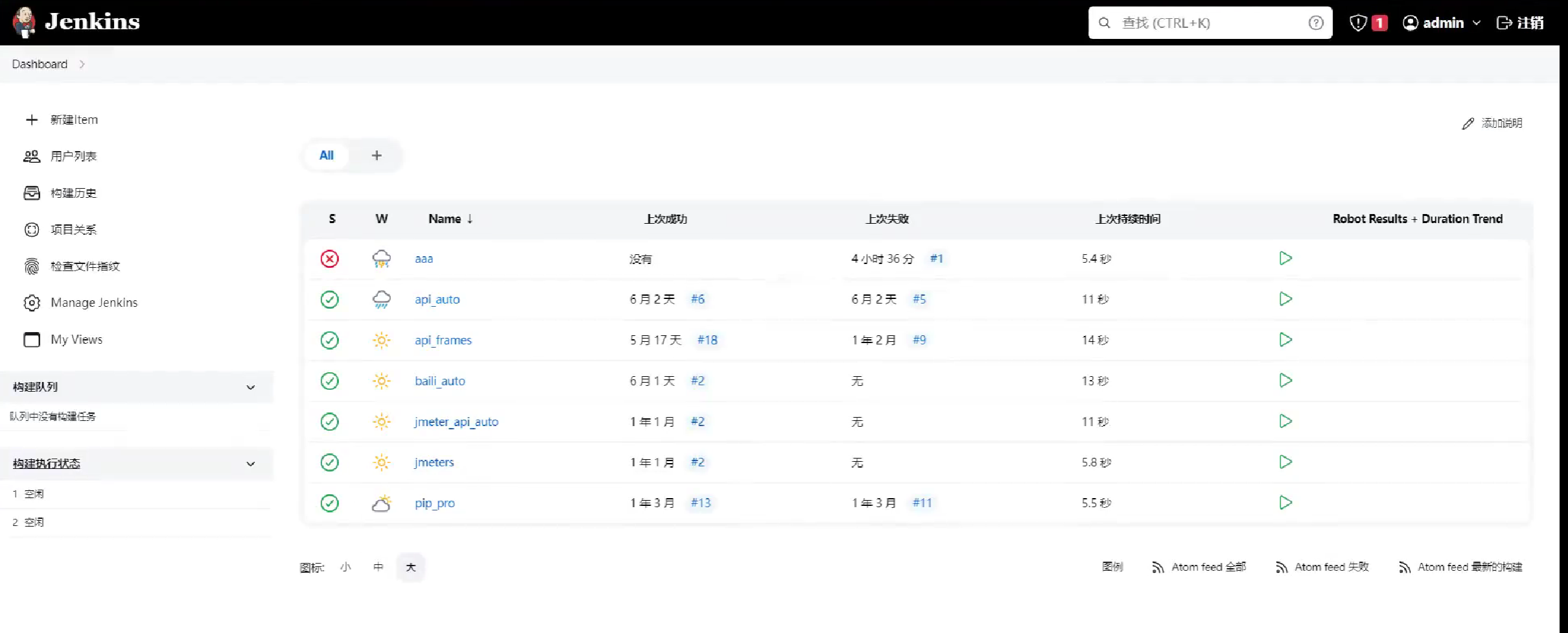Open 项目关系 sidebar icon
Screen dimensions: 1568x633
tap(32, 230)
